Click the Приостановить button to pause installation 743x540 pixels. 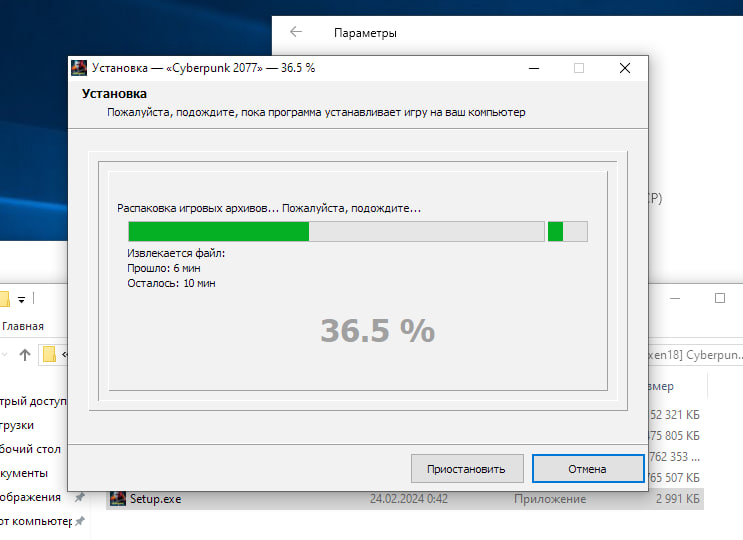[467, 469]
